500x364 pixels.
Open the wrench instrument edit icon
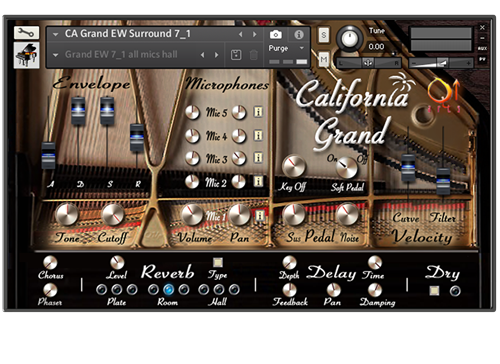(x=26, y=33)
